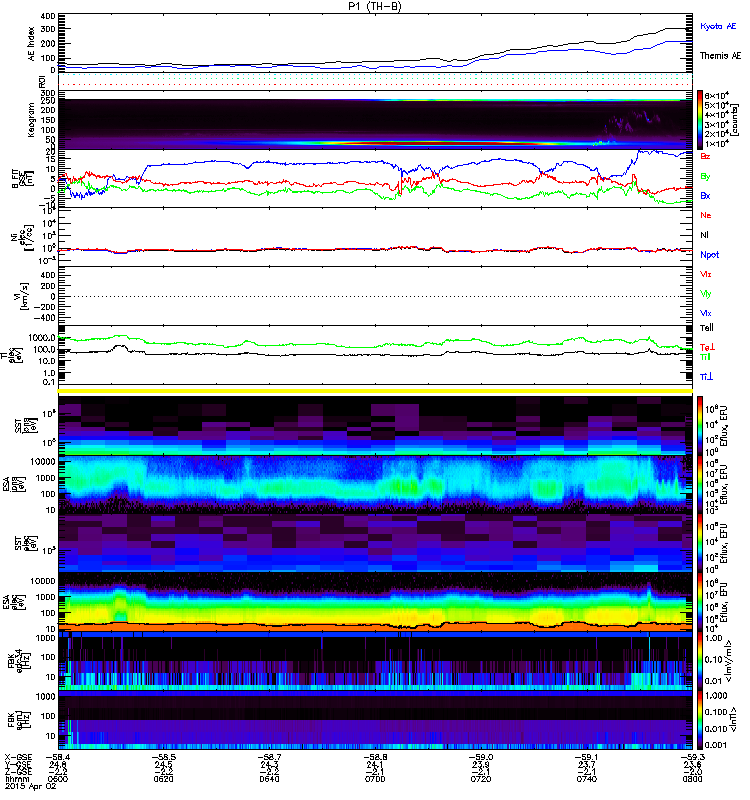Click the zero dotted line in Vi panel
Viewport: 750px width, 800px height.
point(375,296)
